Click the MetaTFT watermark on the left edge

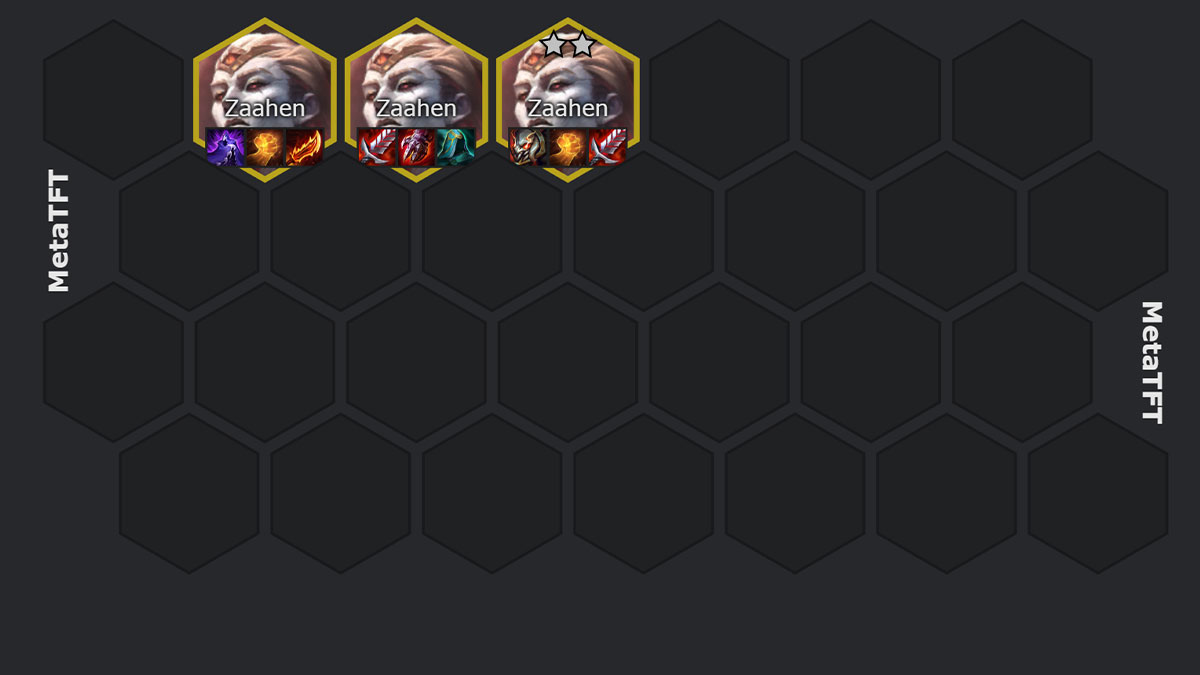point(59,231)
